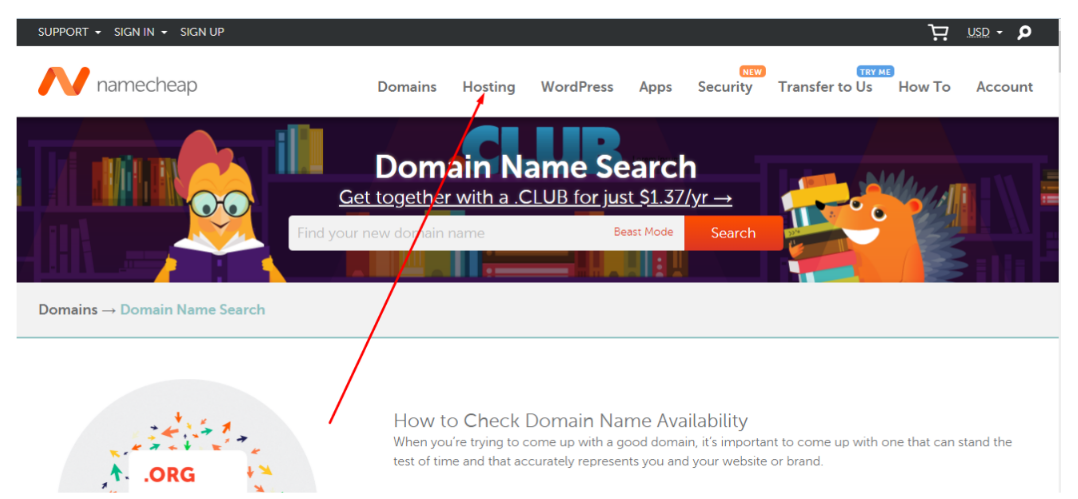Expand the SUPPORT dropdown
The image size is (1078, 499).
click(69, 32)
